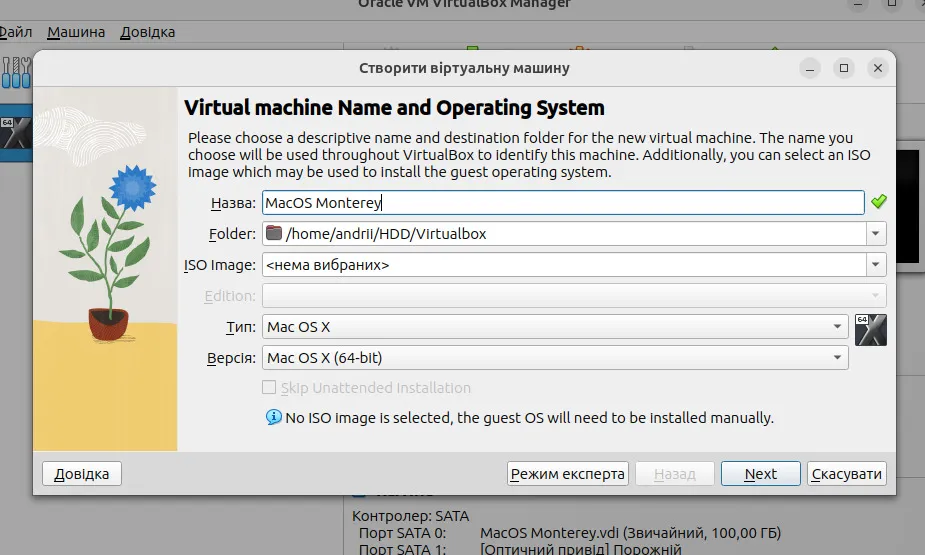This screenshot has width=925, height=555.
Task: Click the Next button
Action: (x=760, y=474)
